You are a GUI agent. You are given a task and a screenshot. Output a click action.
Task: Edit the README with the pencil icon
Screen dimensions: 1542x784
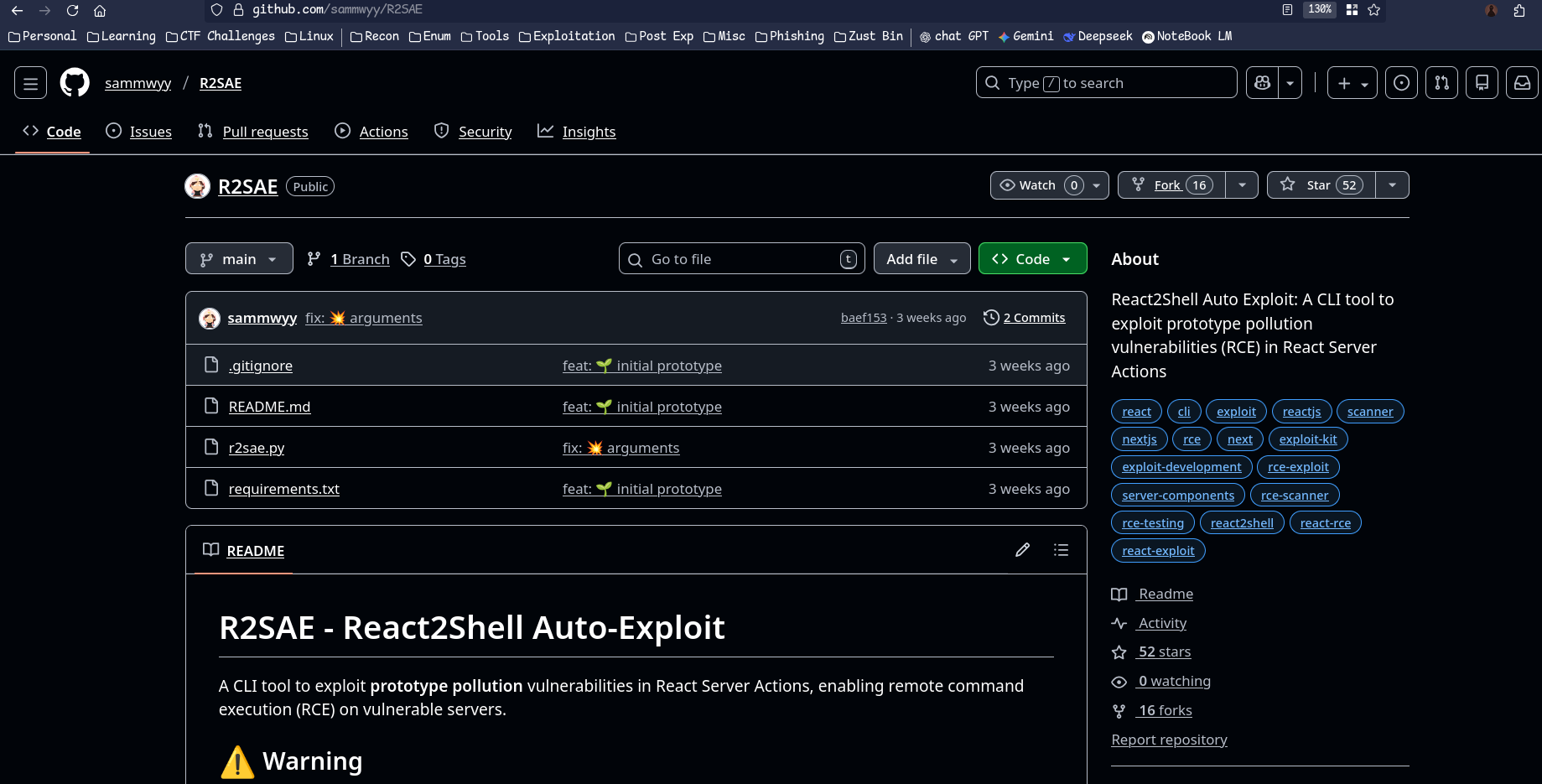coord(1022,550)
